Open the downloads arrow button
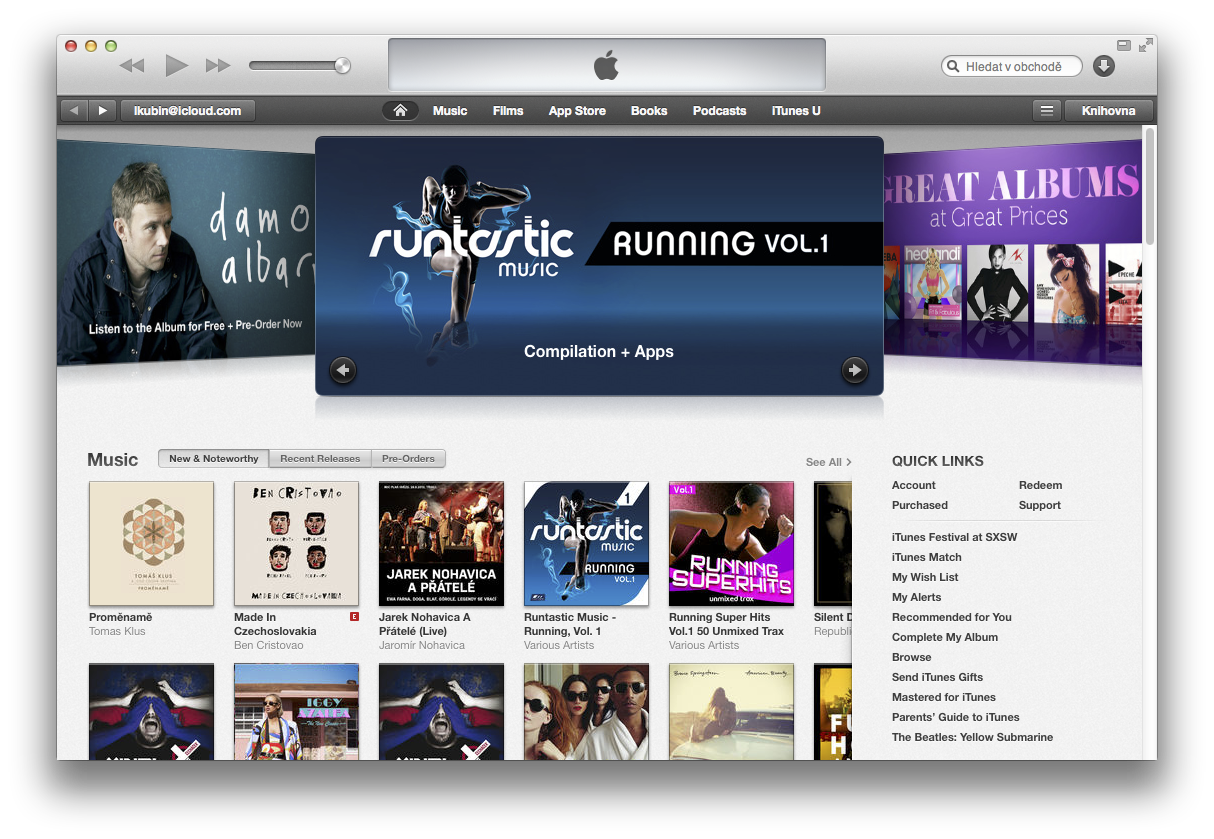1214x839 pixels. [x=1103, y=66]
